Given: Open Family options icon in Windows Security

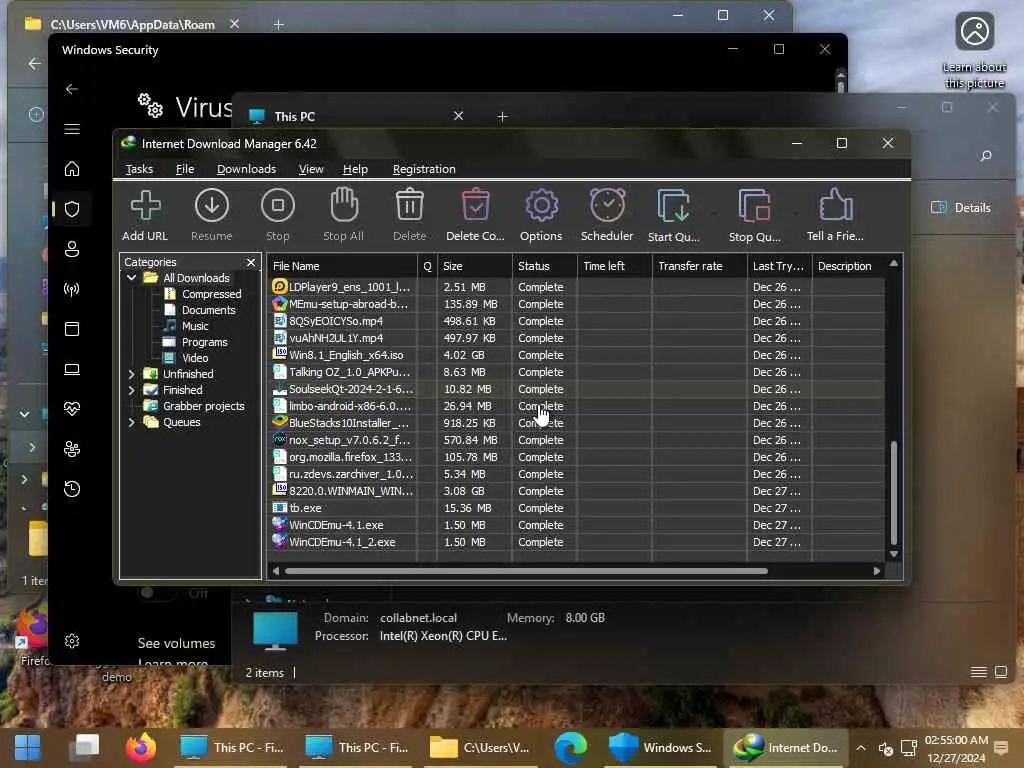Looking at the screenshot, I should 72,449.
